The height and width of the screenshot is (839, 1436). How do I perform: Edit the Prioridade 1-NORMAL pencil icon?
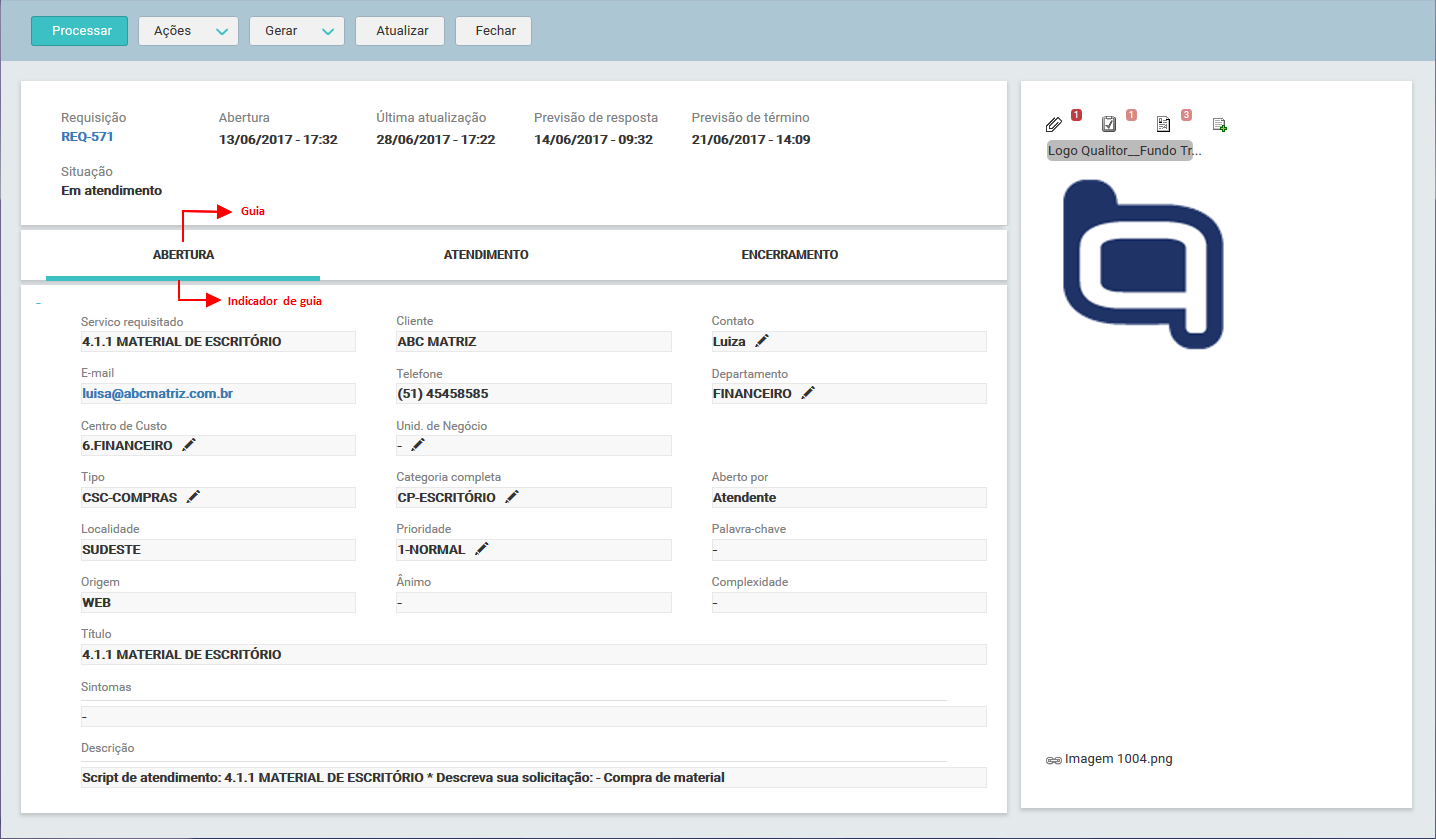tap(482, 549)
